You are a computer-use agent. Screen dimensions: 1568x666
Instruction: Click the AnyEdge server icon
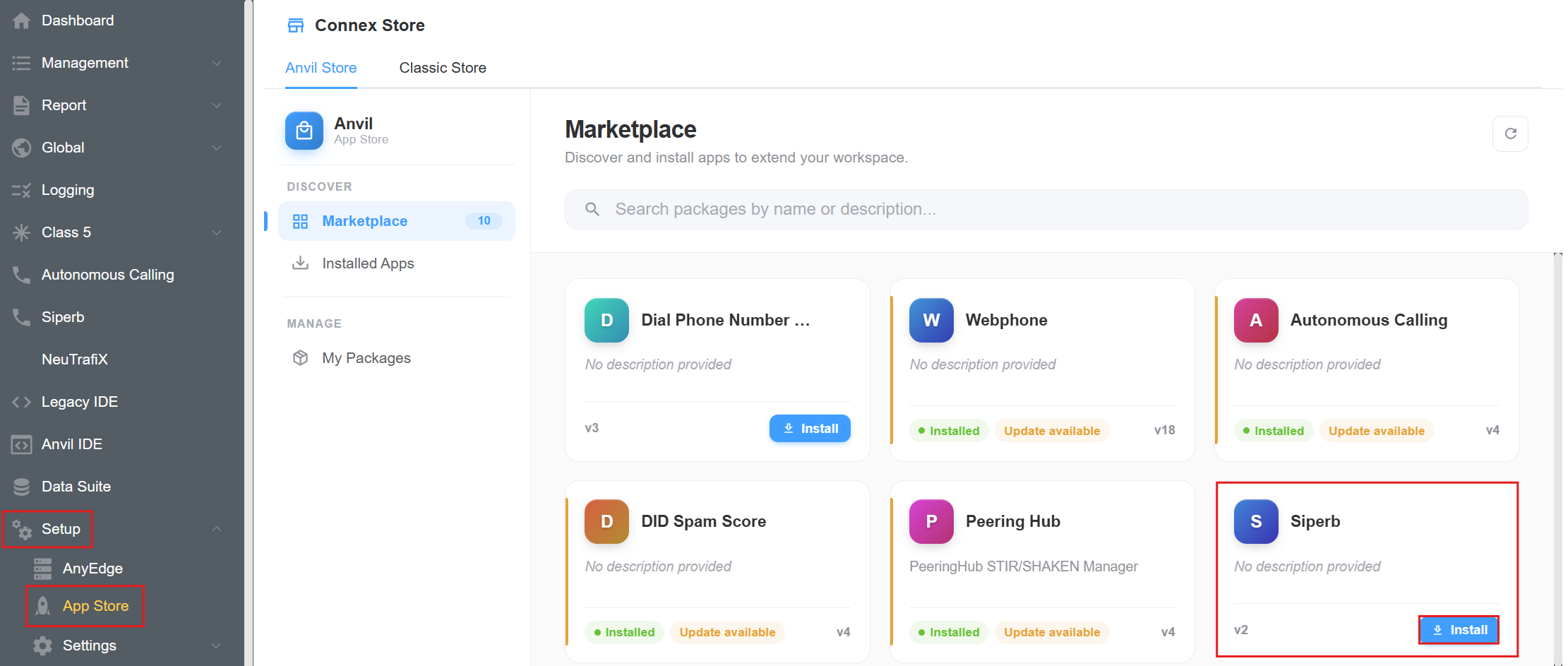point(43,569)
